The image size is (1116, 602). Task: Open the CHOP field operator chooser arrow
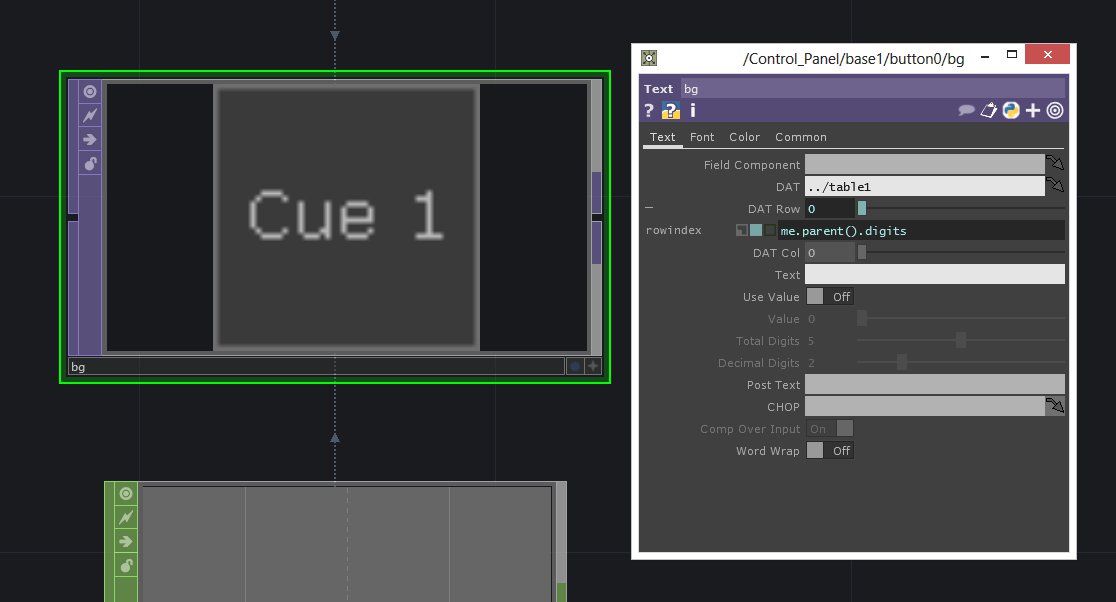pos(1055,406)
